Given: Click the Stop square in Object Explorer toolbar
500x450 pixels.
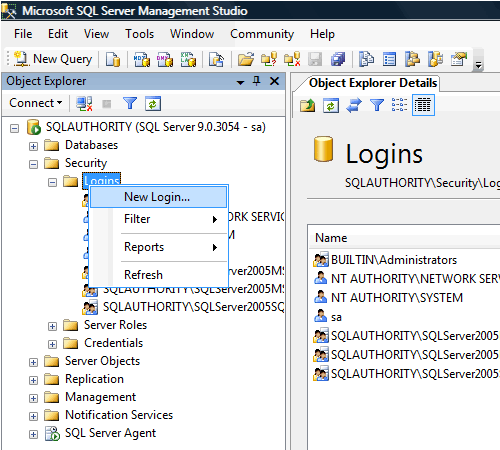Looking at the screenshot, I should coord(107,104).
